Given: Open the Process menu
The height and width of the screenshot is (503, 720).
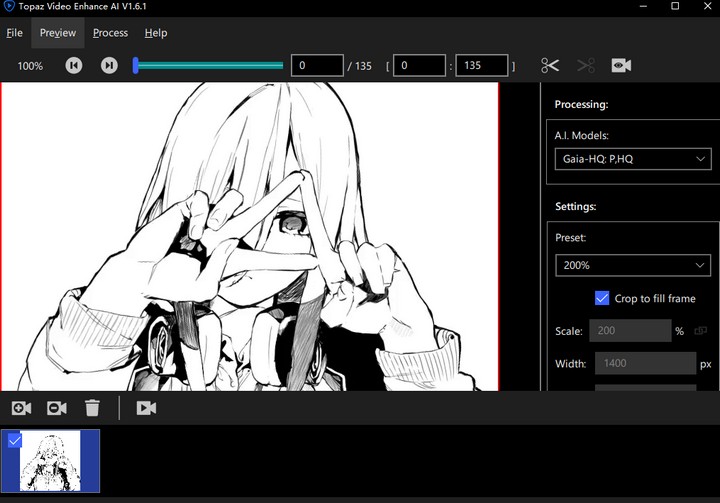Looking at the screenshot, I should point(110,33).
